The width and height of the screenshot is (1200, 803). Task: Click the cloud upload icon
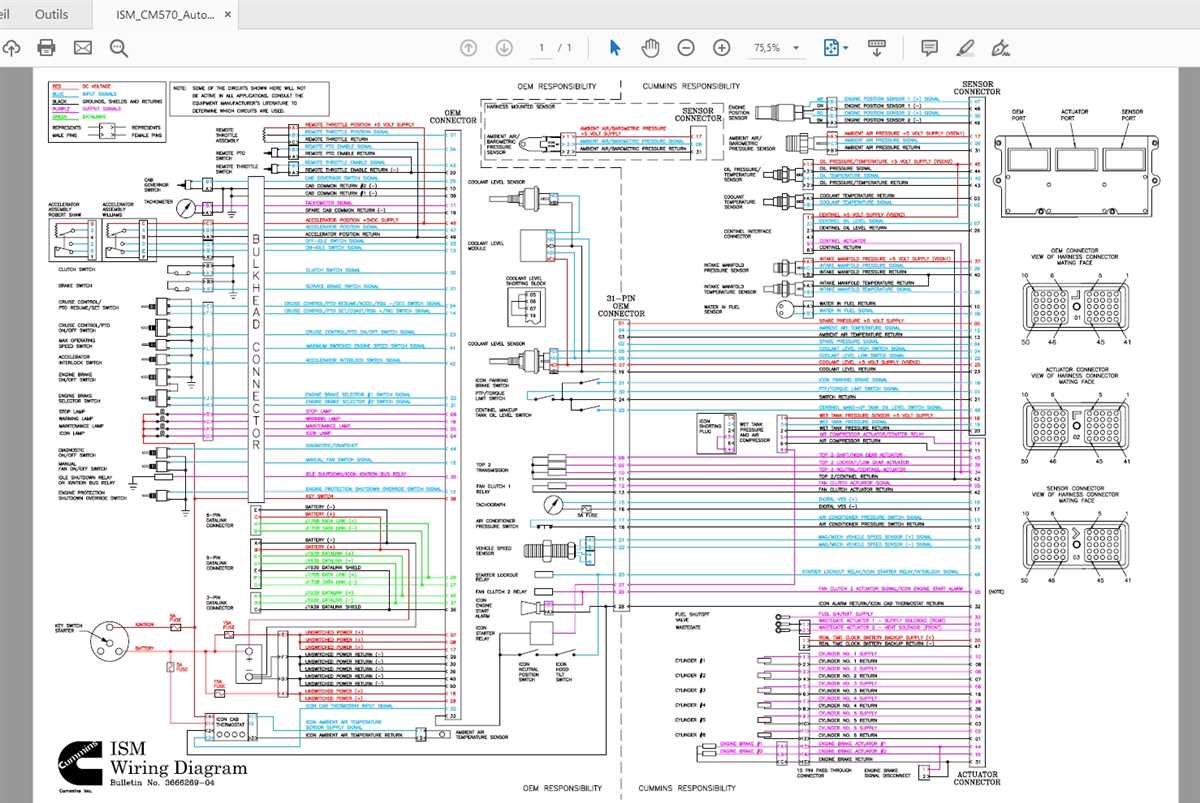click(11, 47)
